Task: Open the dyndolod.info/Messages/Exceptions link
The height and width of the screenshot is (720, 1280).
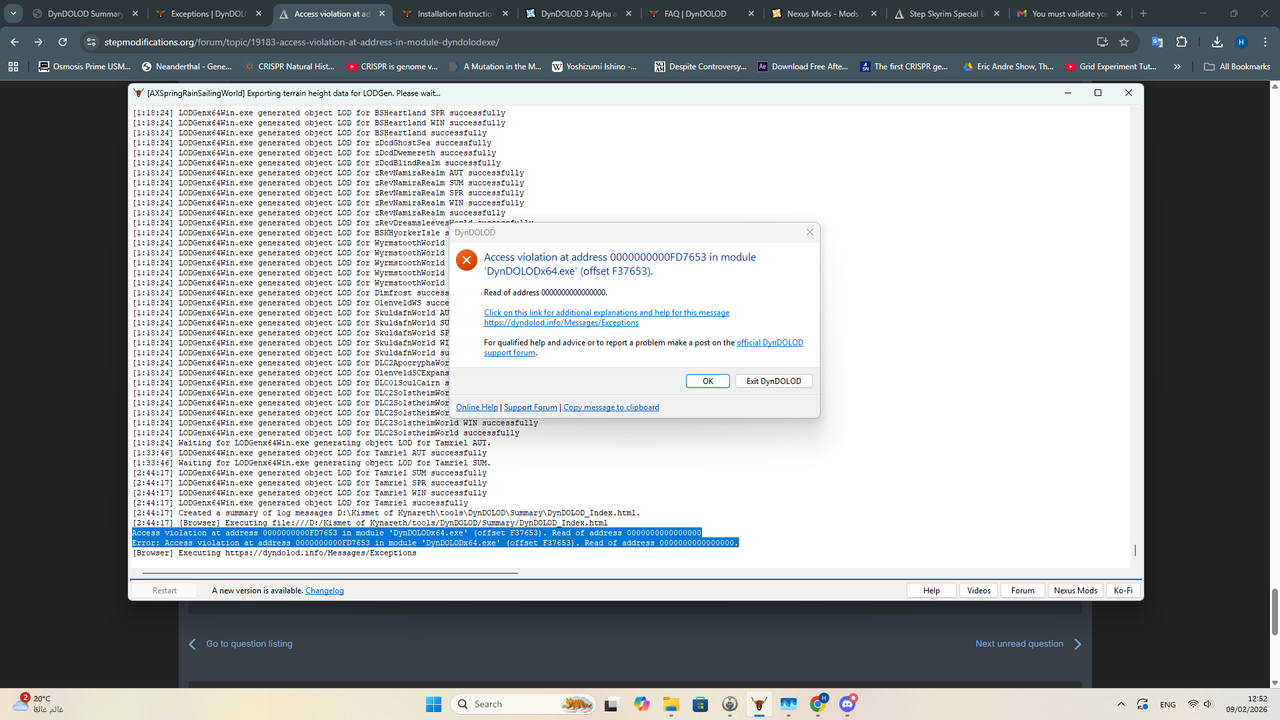Action: pyautogui.click(x=561, y=323)
